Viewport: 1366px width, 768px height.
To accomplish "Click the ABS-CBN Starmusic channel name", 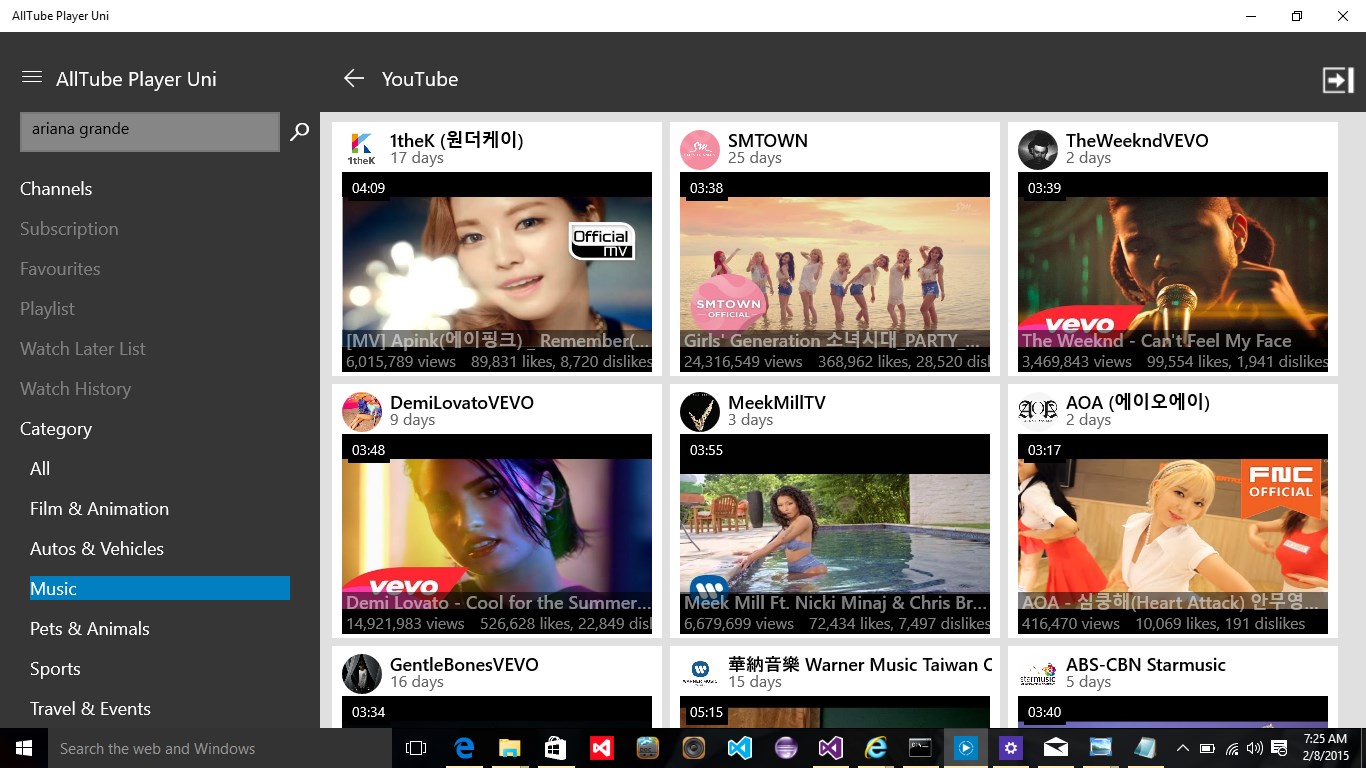I will click(1146, 665).
